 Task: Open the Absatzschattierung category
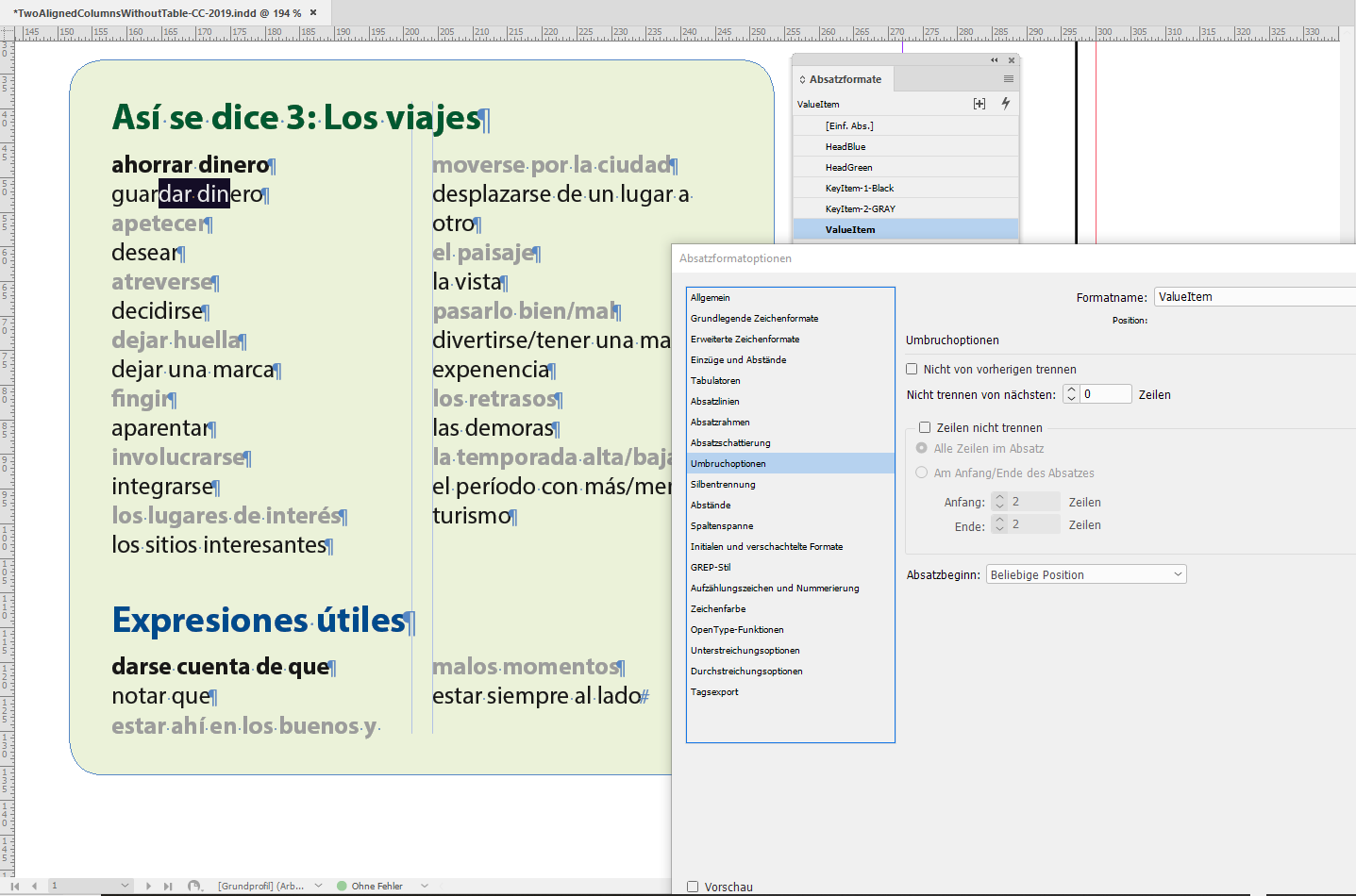[791, 442]
